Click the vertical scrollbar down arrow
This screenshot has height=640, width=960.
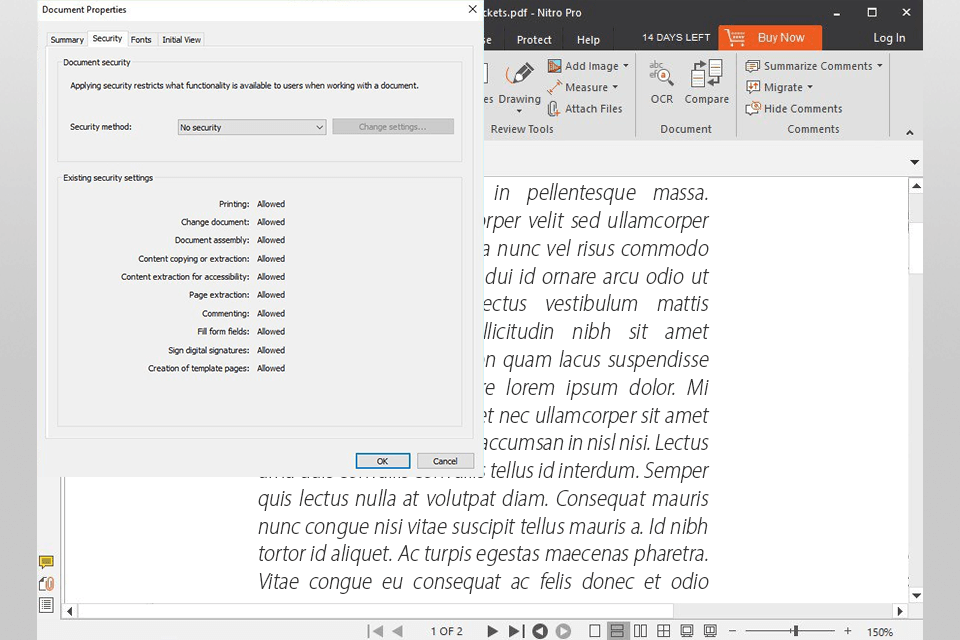click(916, 595)
